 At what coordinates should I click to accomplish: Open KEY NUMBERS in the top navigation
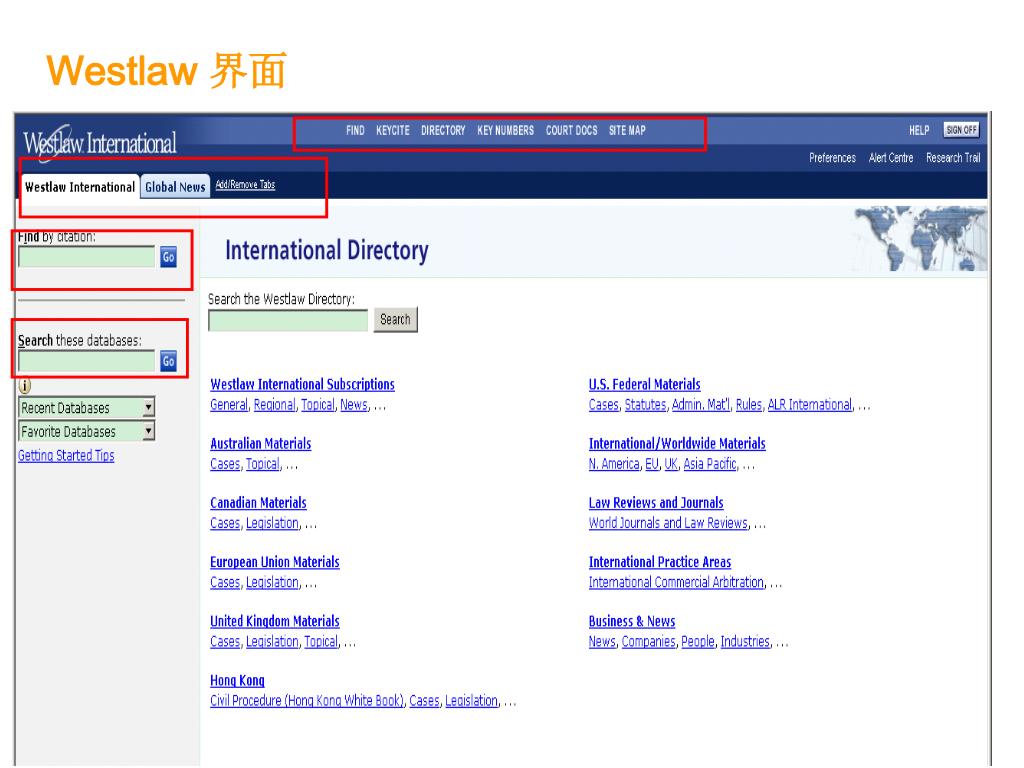tap(505, 131)
